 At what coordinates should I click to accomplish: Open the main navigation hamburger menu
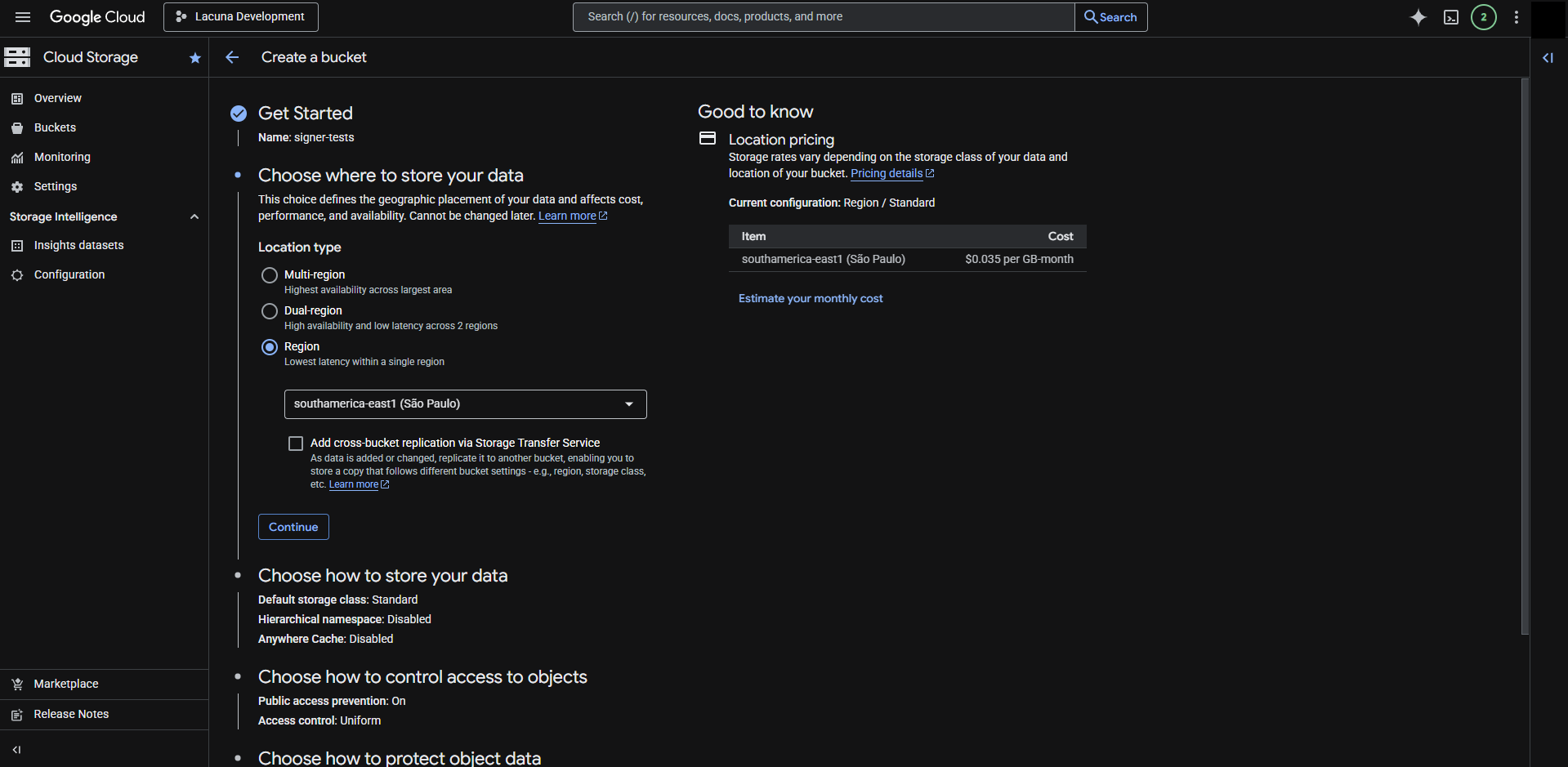coord(23,17)
